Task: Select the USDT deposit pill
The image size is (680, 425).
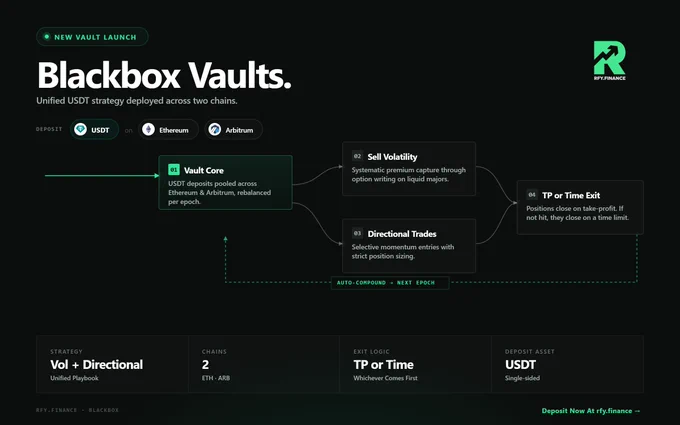Action: (95, 129)
